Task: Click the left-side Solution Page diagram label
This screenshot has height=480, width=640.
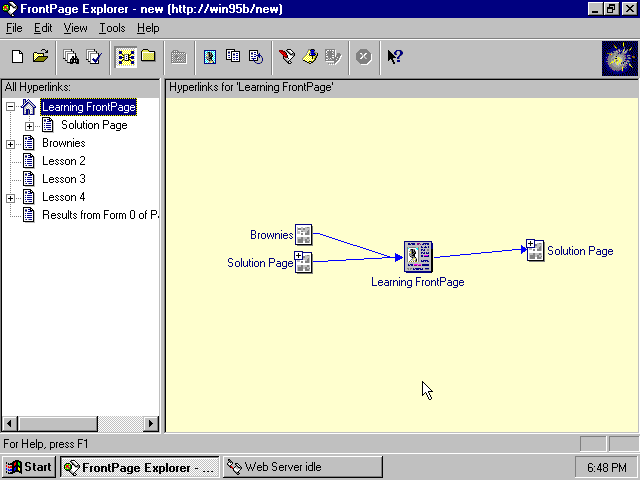Action: coord(260,262)
